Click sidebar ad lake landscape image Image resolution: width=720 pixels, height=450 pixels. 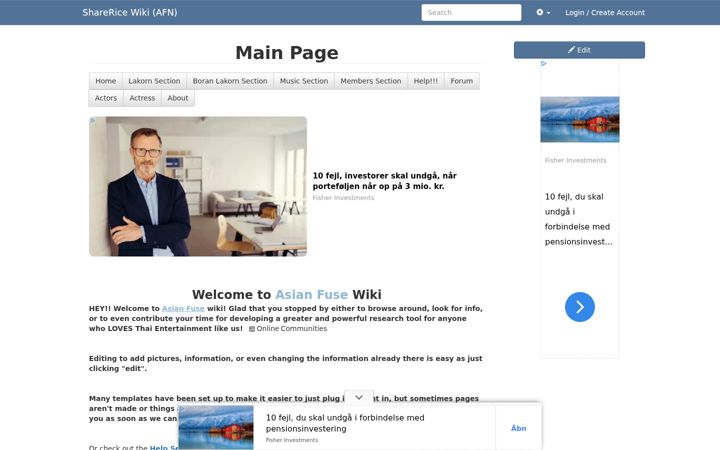[x=579, y=119]
